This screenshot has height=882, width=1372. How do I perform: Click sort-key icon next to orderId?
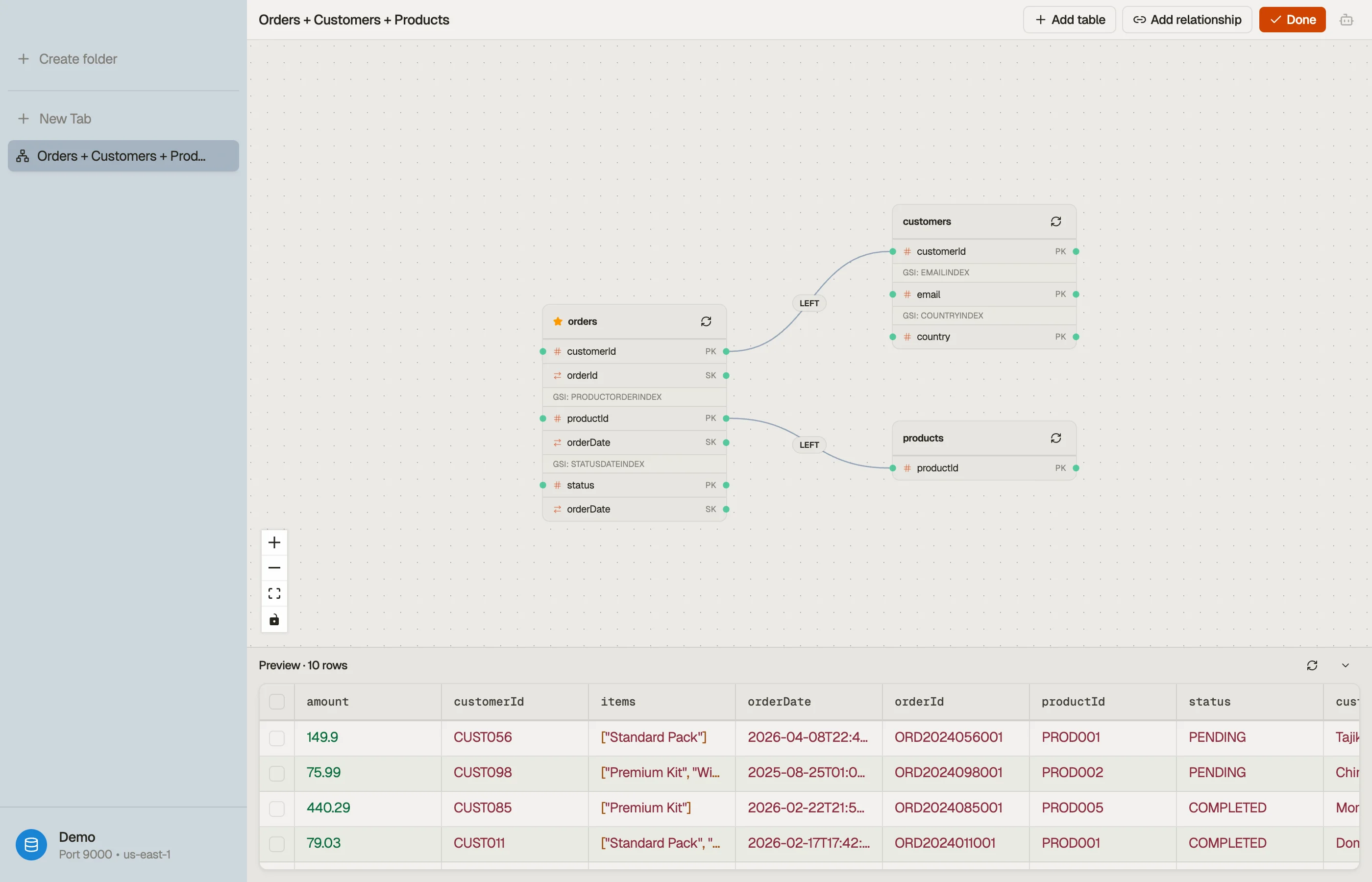pyautogui.click(x=557, y=376)
